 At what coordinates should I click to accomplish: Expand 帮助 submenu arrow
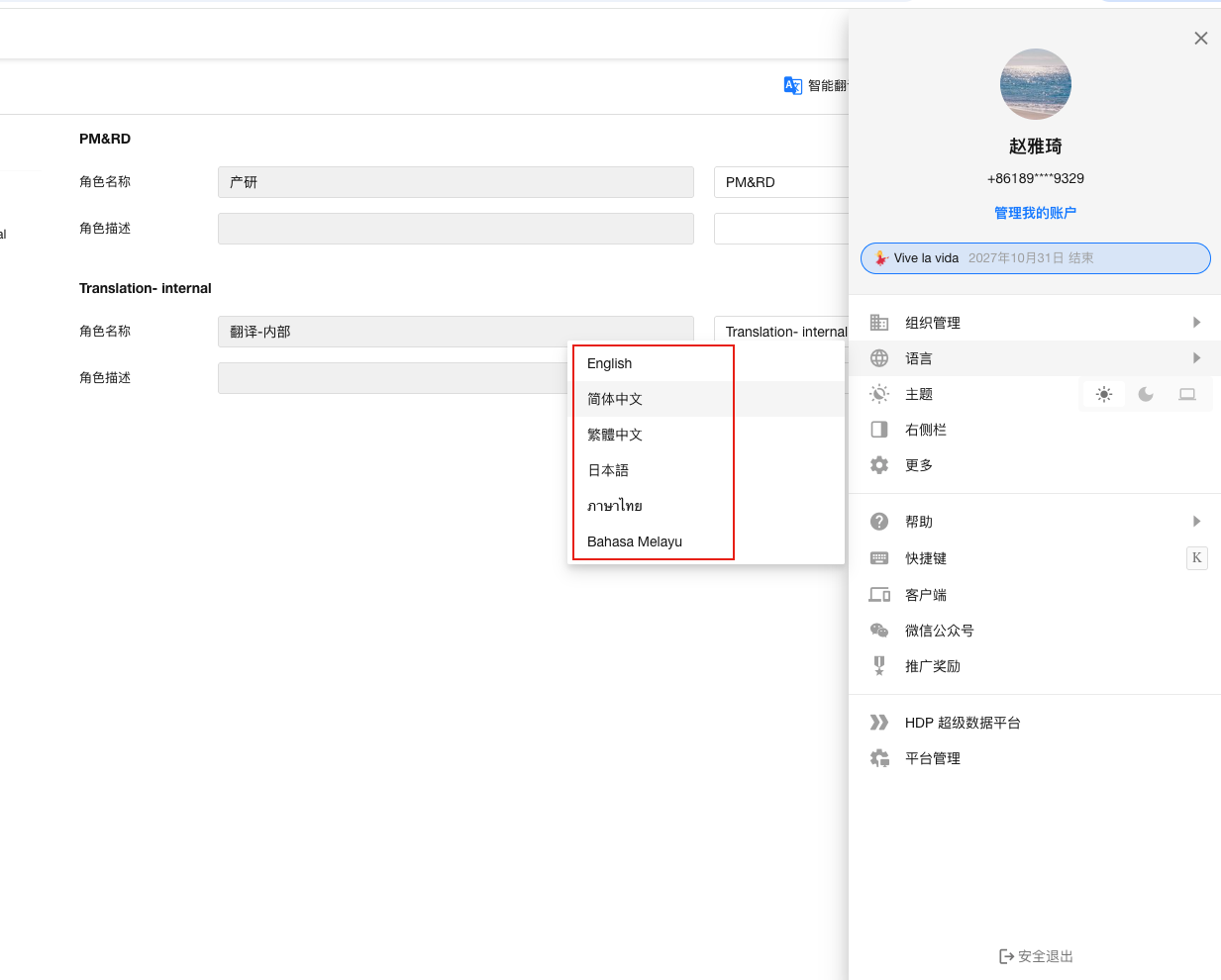pos(1197,522)
